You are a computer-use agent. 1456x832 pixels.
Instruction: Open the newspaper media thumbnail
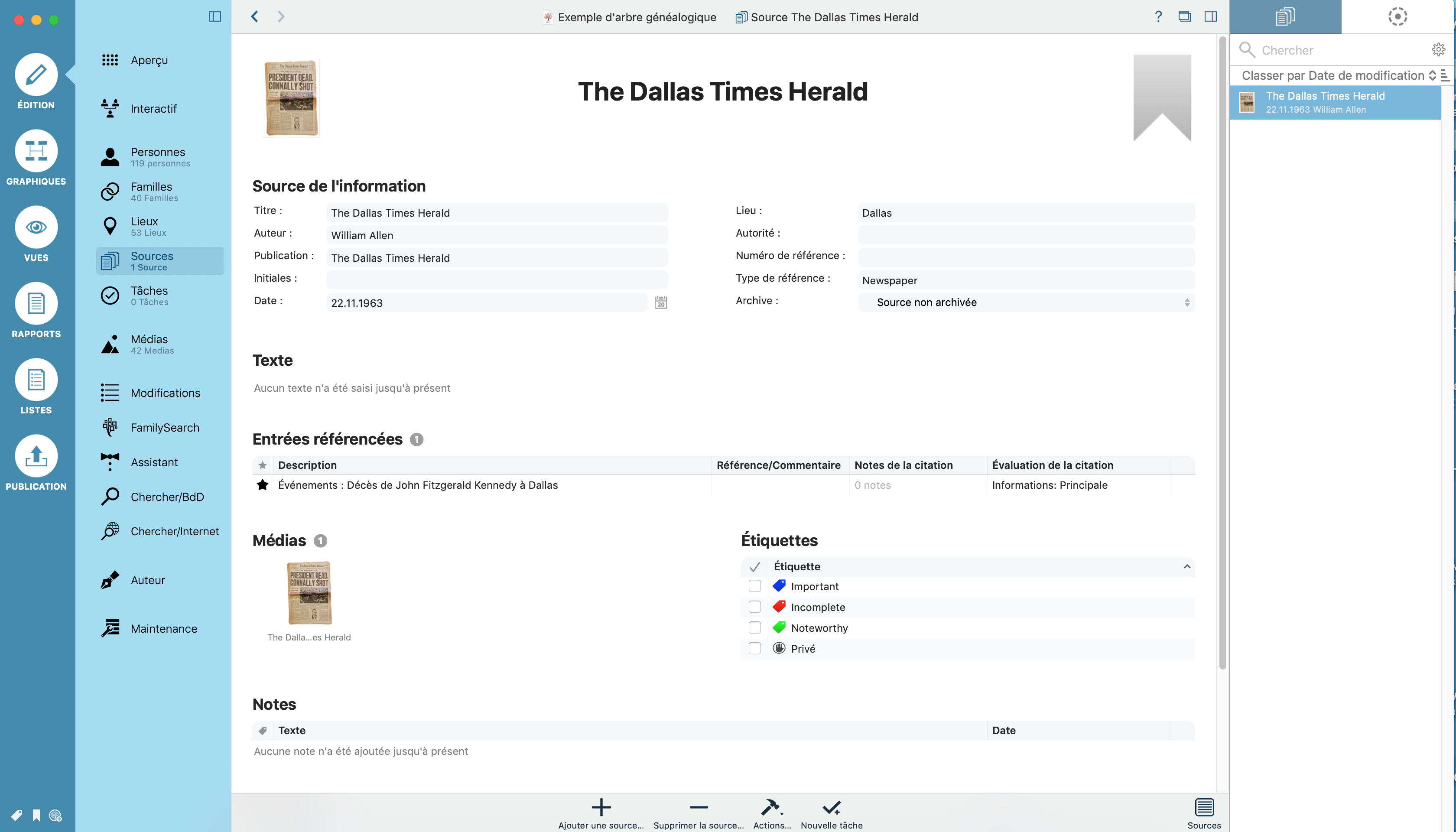click(309, 592)
